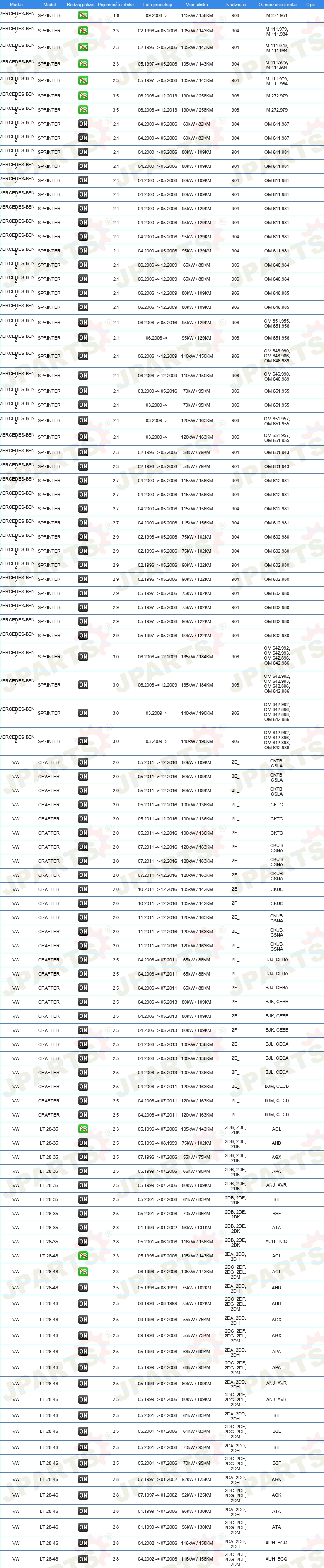
Task: Select 'OM 646.990, OM 646.986, OM 646.989' engine cell
Action: (277, 356)
